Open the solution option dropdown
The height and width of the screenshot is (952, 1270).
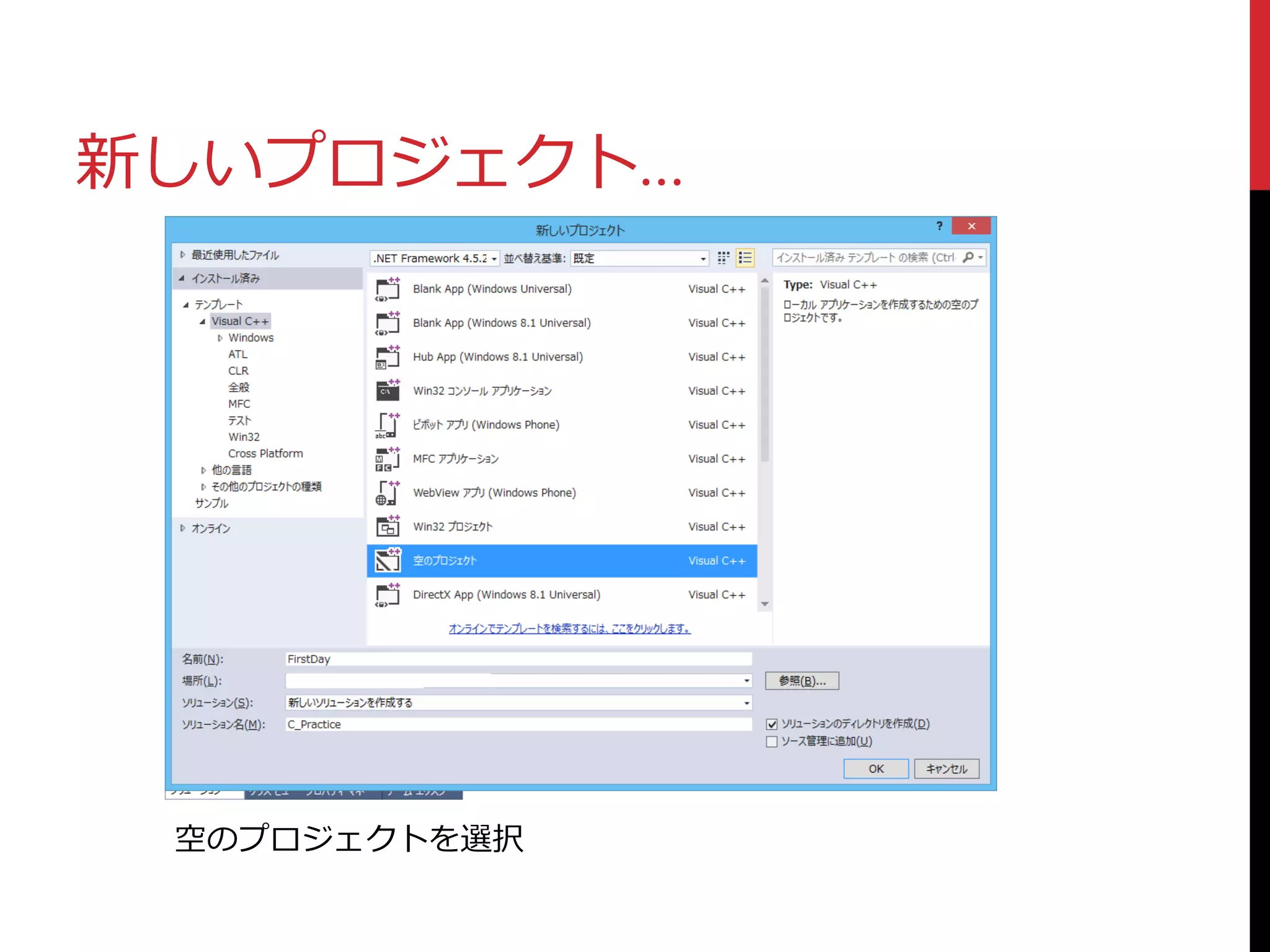(747, 703)
